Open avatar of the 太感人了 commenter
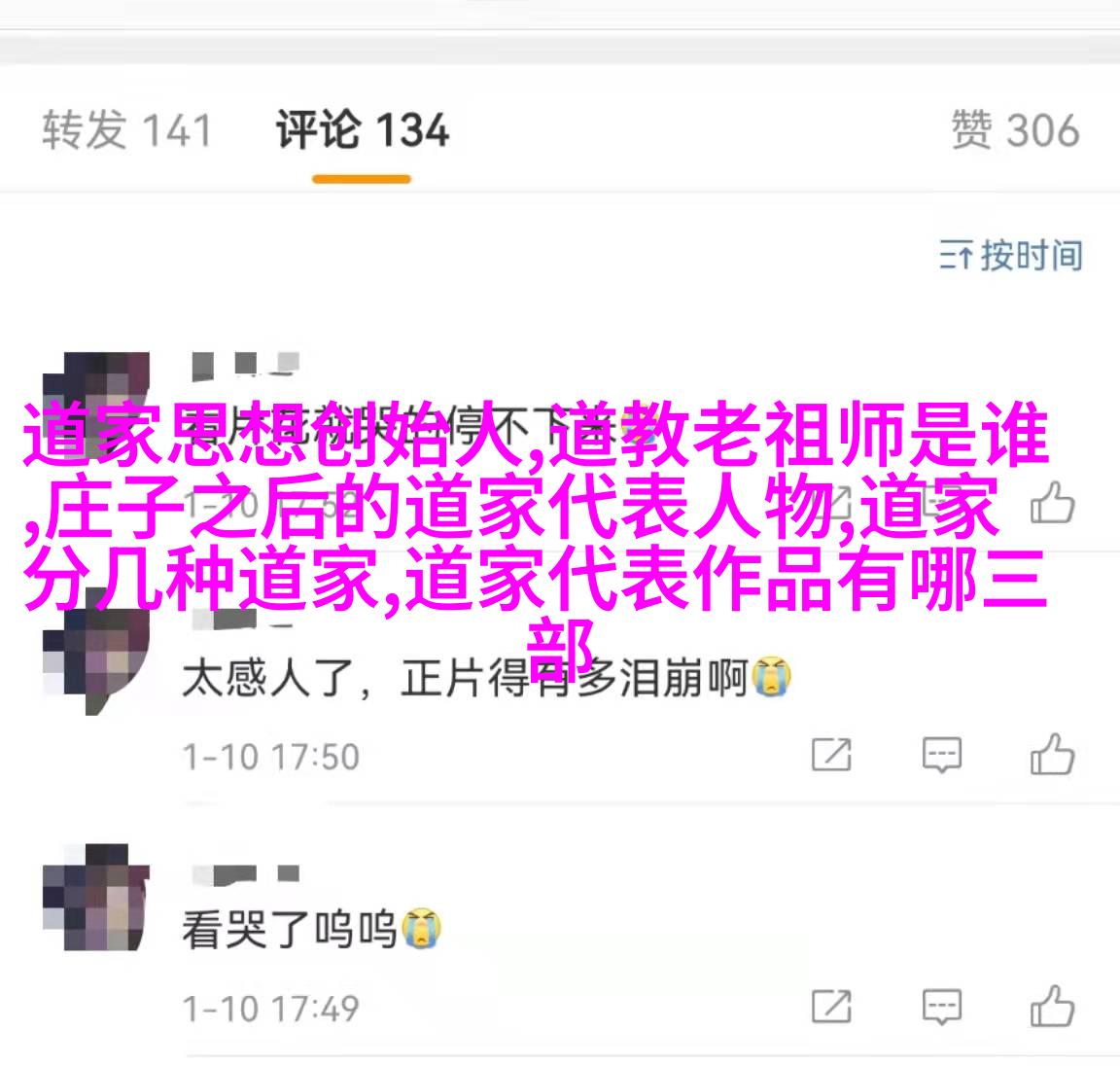Viewport: 1120px width, 1066px height. point(95,652)
